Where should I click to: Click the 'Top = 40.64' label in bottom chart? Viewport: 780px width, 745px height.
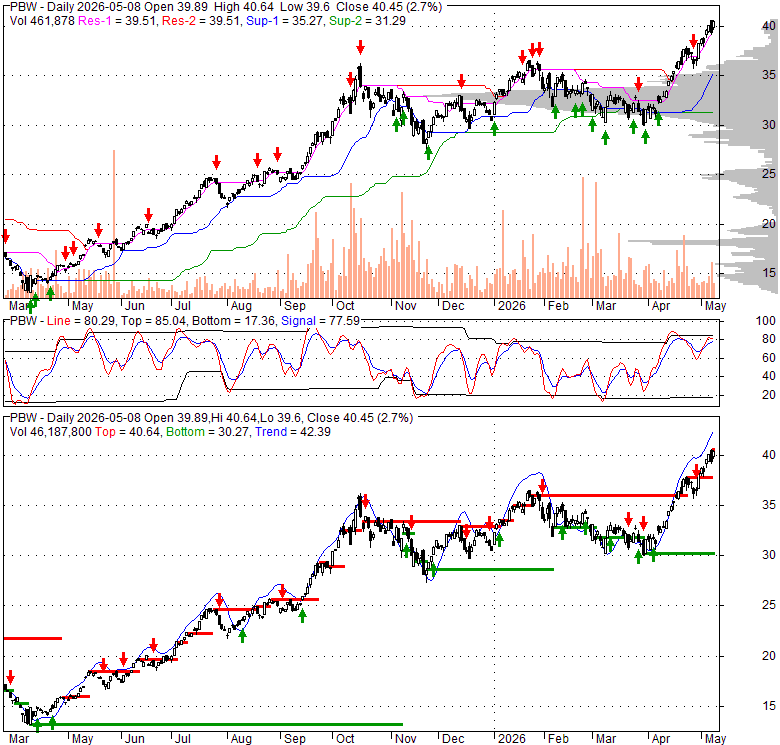[128, 432]
